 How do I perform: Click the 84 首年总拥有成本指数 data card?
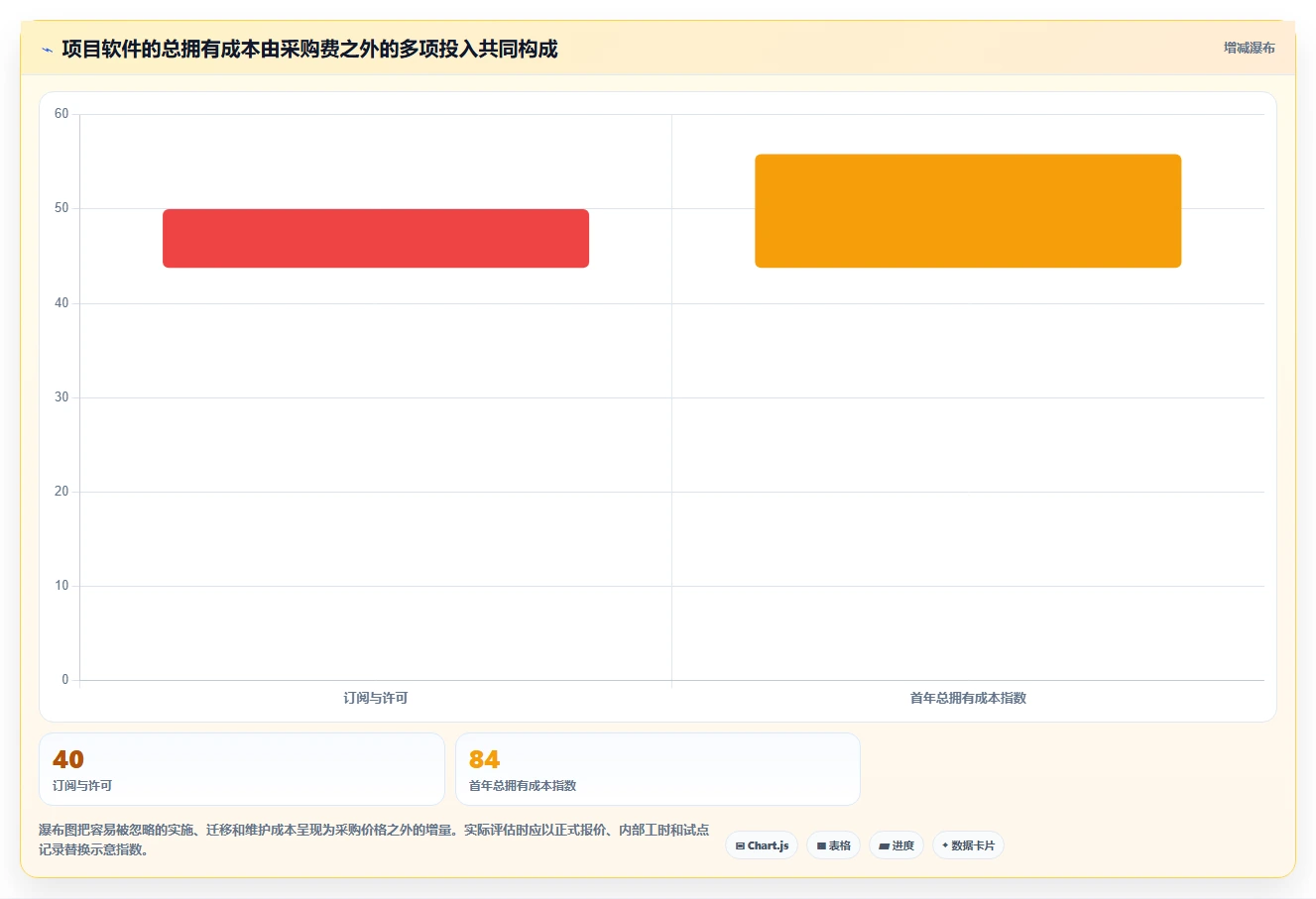click(x=658, y=769)
